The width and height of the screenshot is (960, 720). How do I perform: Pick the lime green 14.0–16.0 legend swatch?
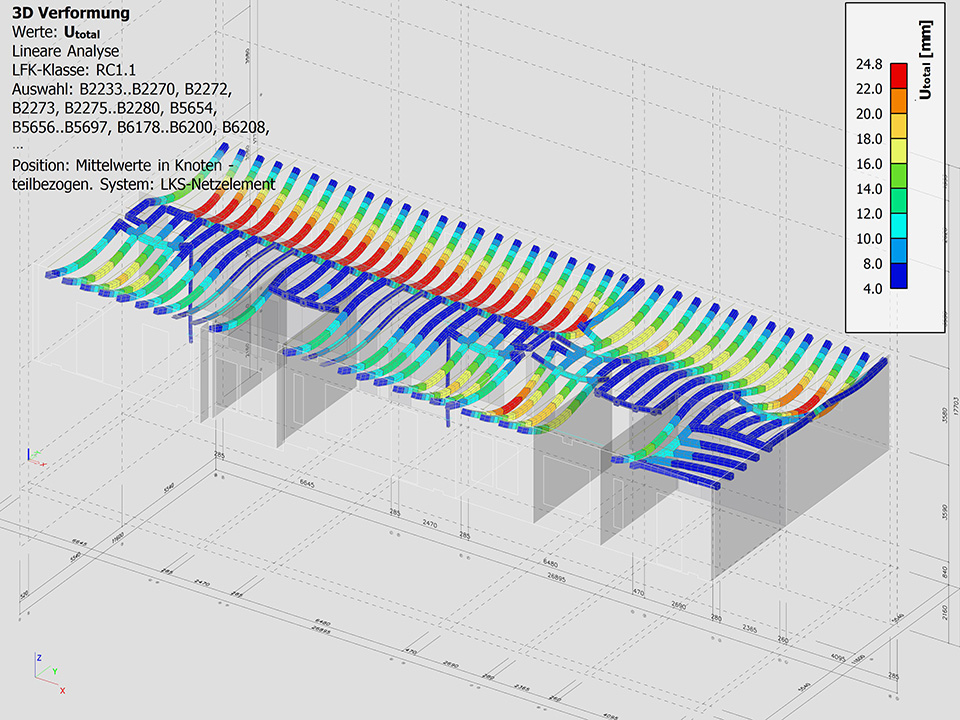pos(899,176)
